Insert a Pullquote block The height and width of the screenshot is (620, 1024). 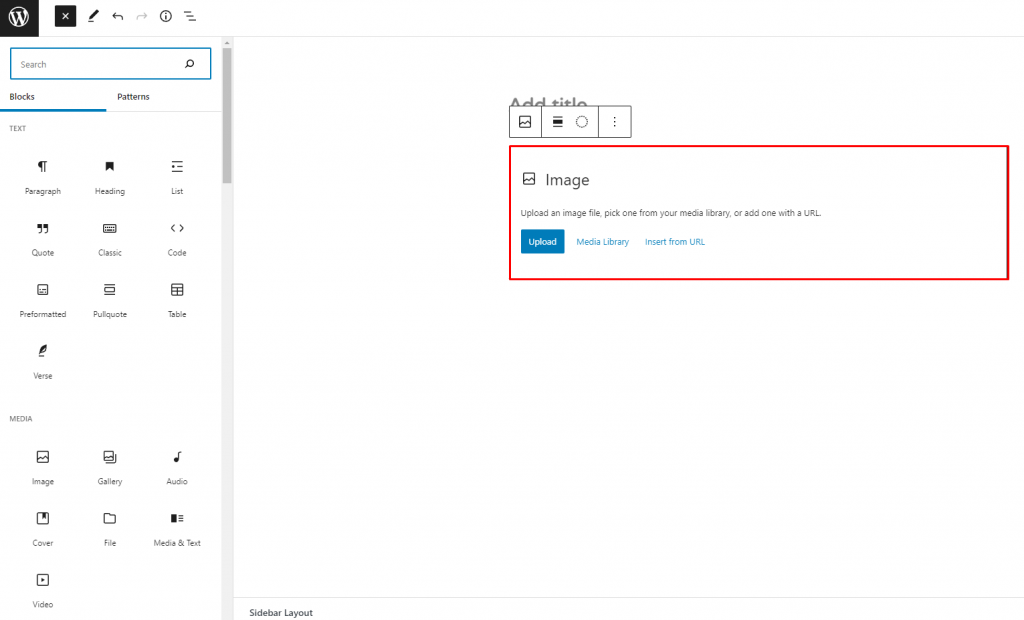tap(110, 300)
